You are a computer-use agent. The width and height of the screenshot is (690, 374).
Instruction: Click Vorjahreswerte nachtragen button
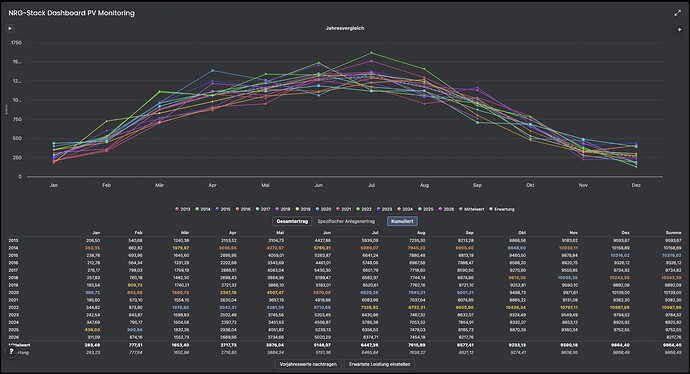coord(308,364)
